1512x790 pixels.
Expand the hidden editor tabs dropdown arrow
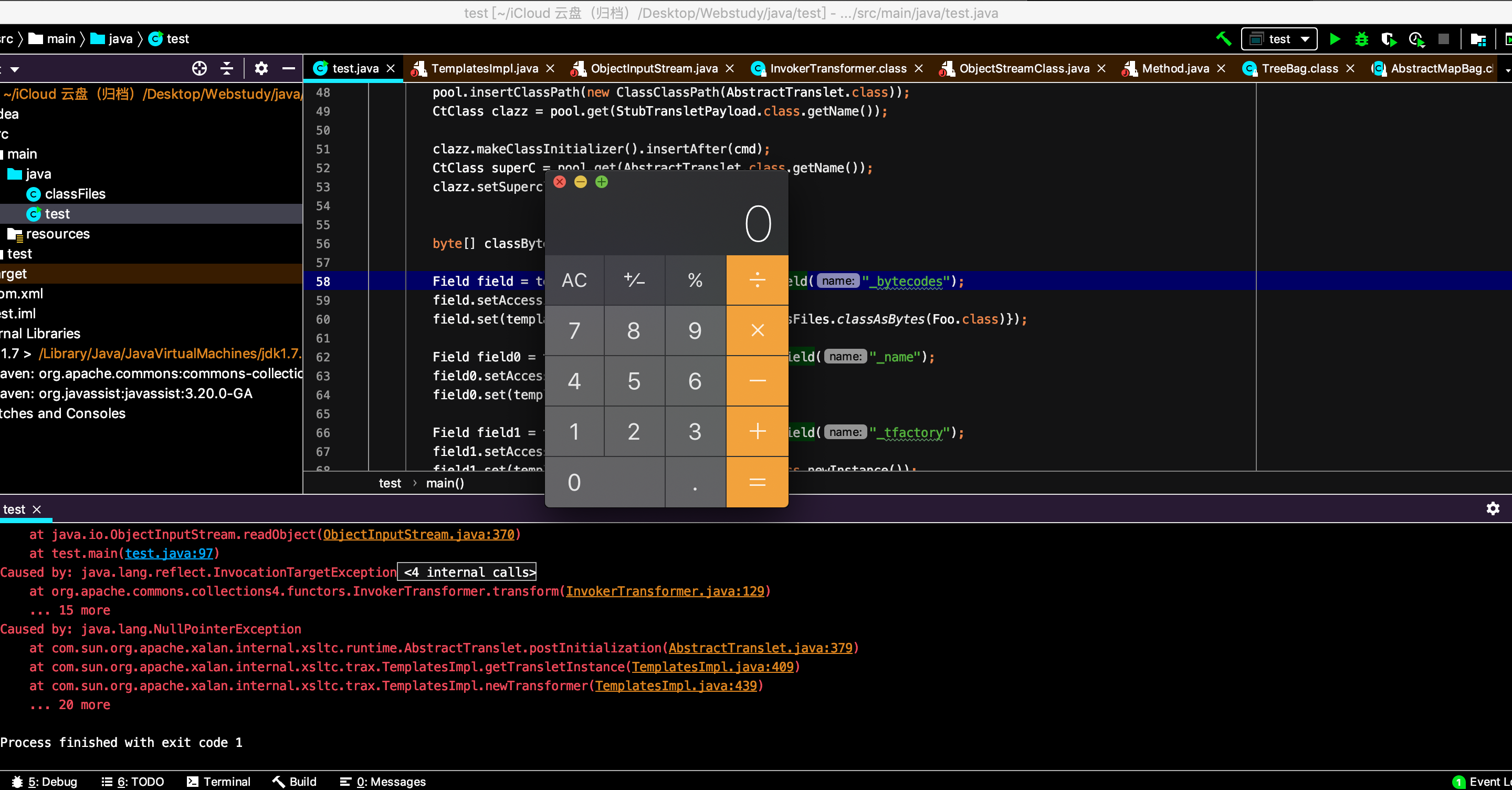[1507, 70]
